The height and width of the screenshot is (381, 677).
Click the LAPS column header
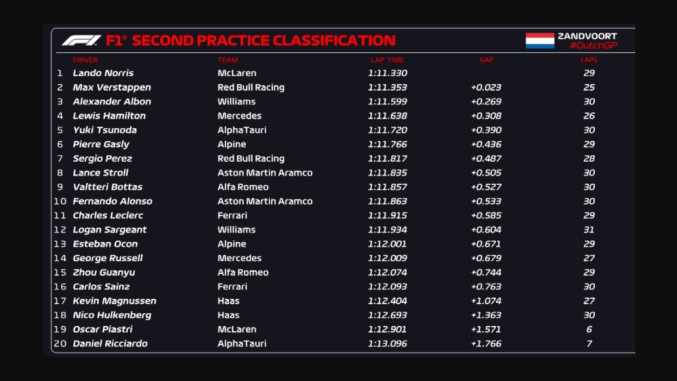tap(589, 60)
